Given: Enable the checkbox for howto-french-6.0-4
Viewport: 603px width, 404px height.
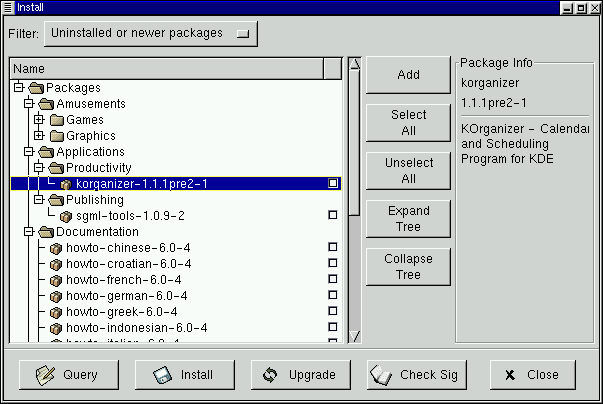Looking at the screenshot, I should click(x=333, y=280).
